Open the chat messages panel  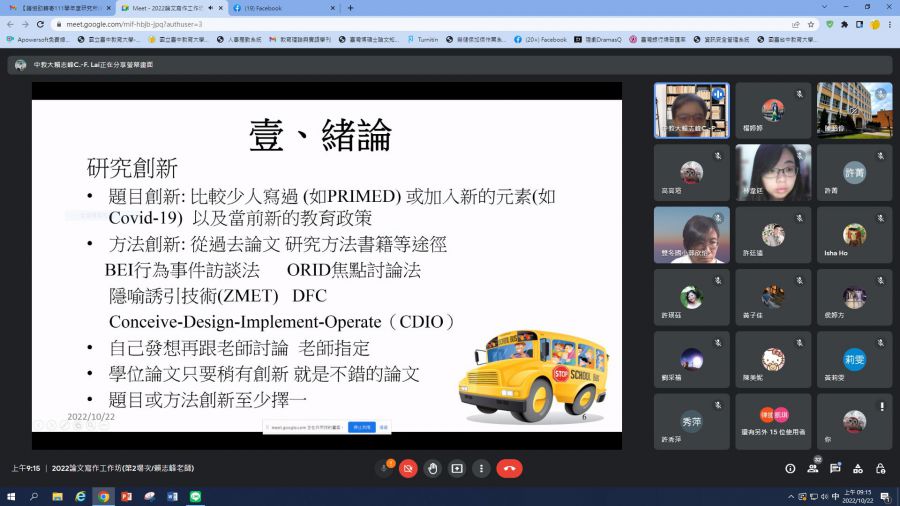[x=837, y=468]
